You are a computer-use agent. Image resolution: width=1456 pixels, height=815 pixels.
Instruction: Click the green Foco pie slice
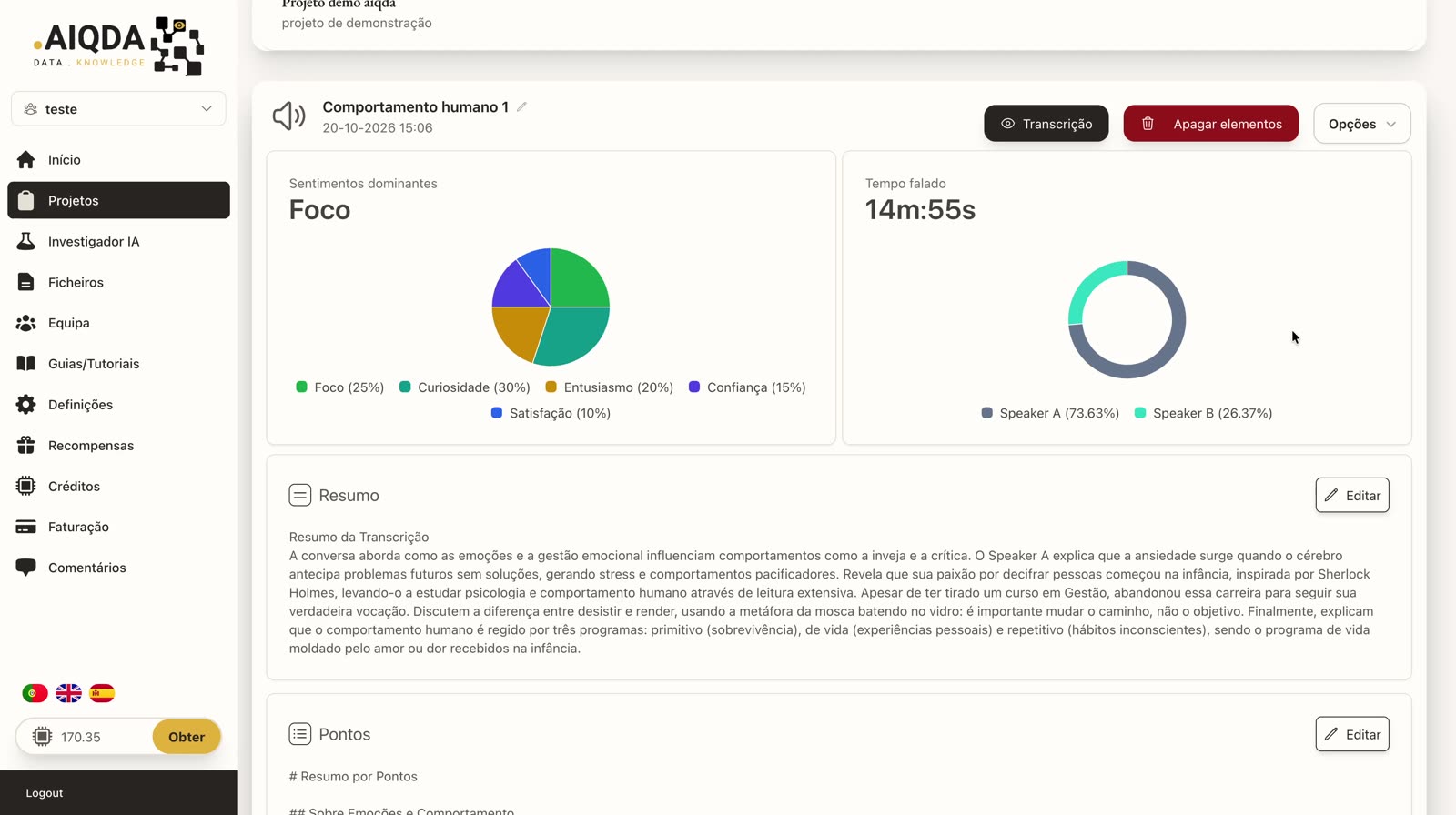tap(577, 280)
